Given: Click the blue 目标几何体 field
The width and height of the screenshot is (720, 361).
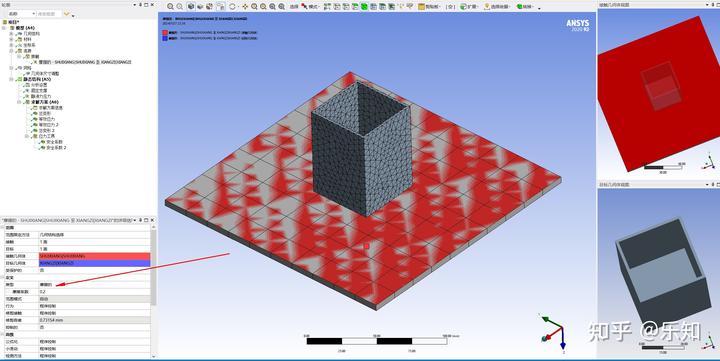Looking at the screenshot, I should [x=95, y=263].
